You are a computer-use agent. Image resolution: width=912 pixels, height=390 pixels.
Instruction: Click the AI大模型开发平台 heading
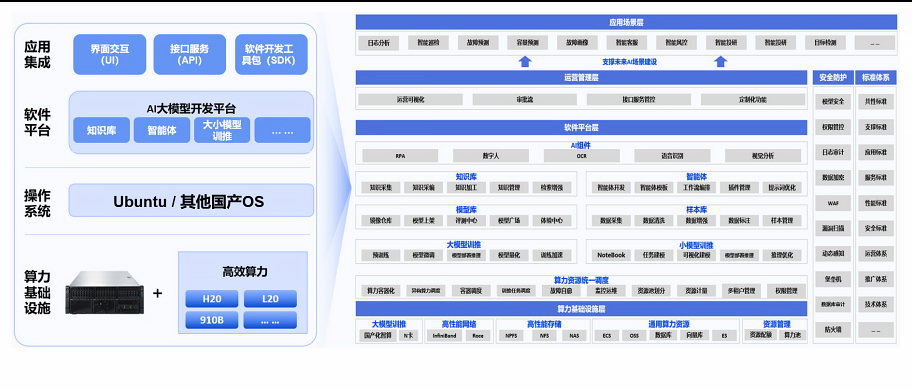tap(191, 109)
